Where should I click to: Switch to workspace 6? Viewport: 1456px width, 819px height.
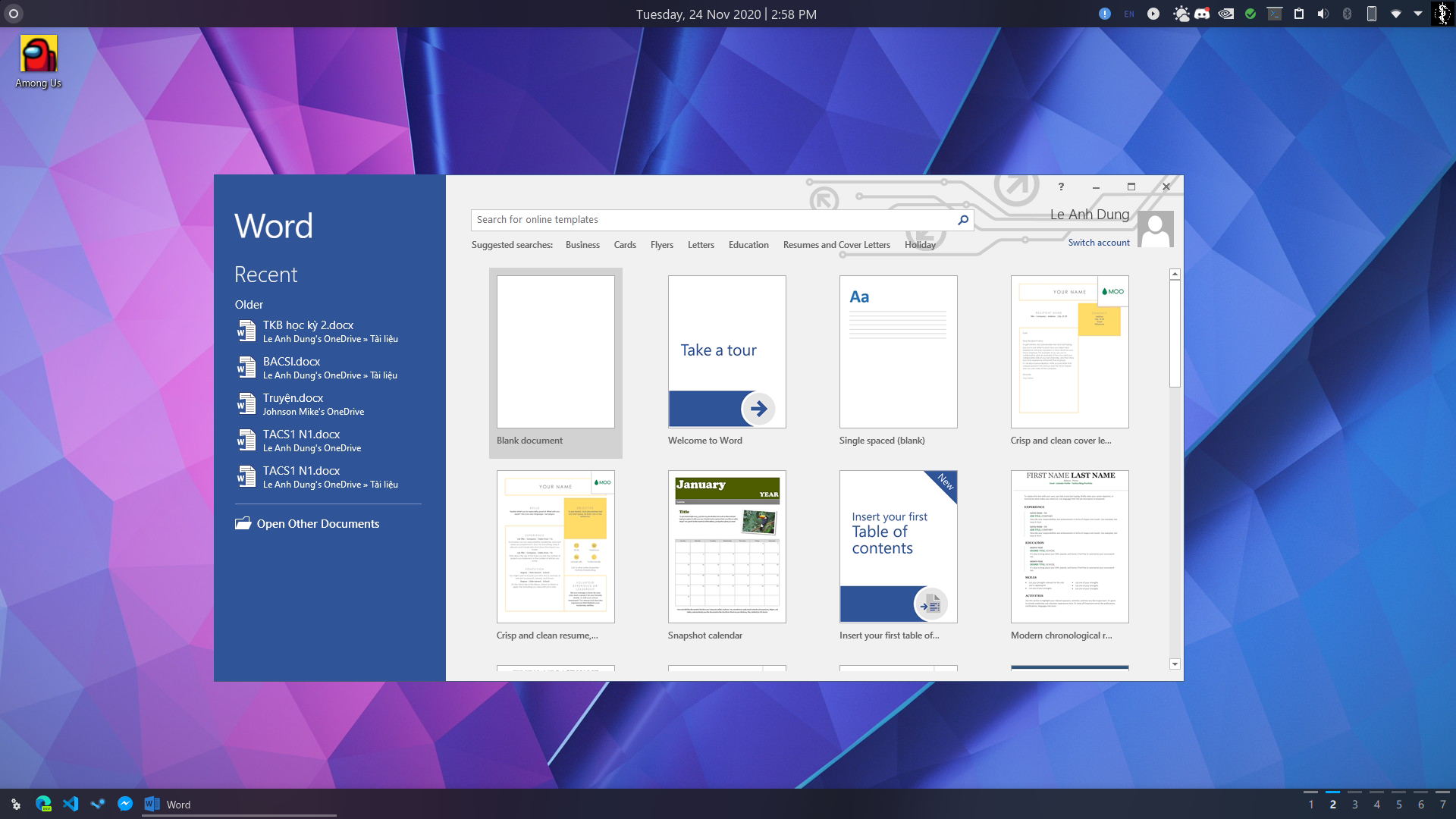tap(1421, 805)
